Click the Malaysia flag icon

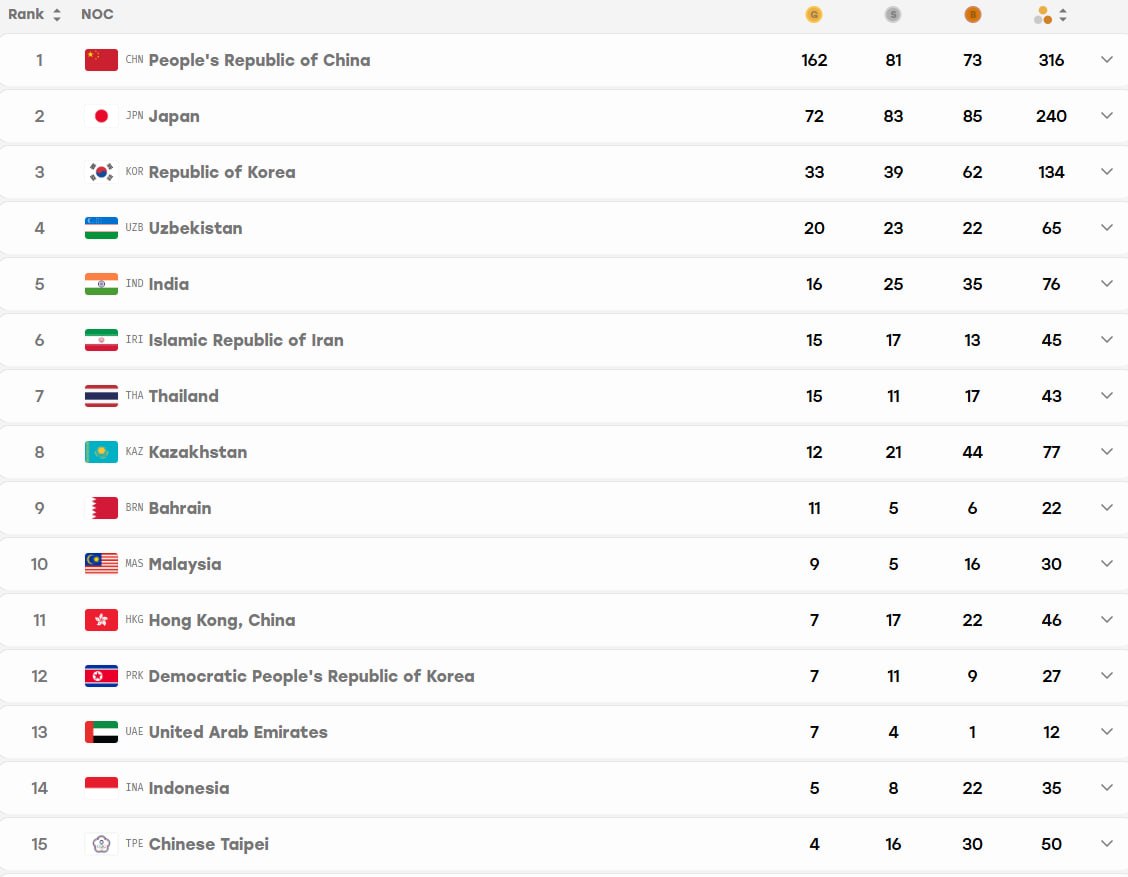(x=101, y=564)
